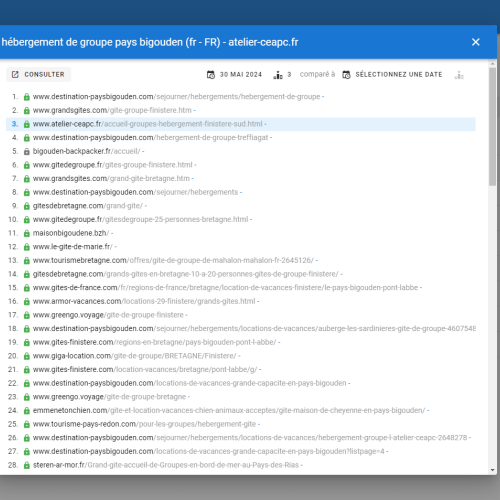500x500 pixels.
Task: Click the blue dash after grandsgites gite-groupe-finistere.htm
Action: point(195,110)
